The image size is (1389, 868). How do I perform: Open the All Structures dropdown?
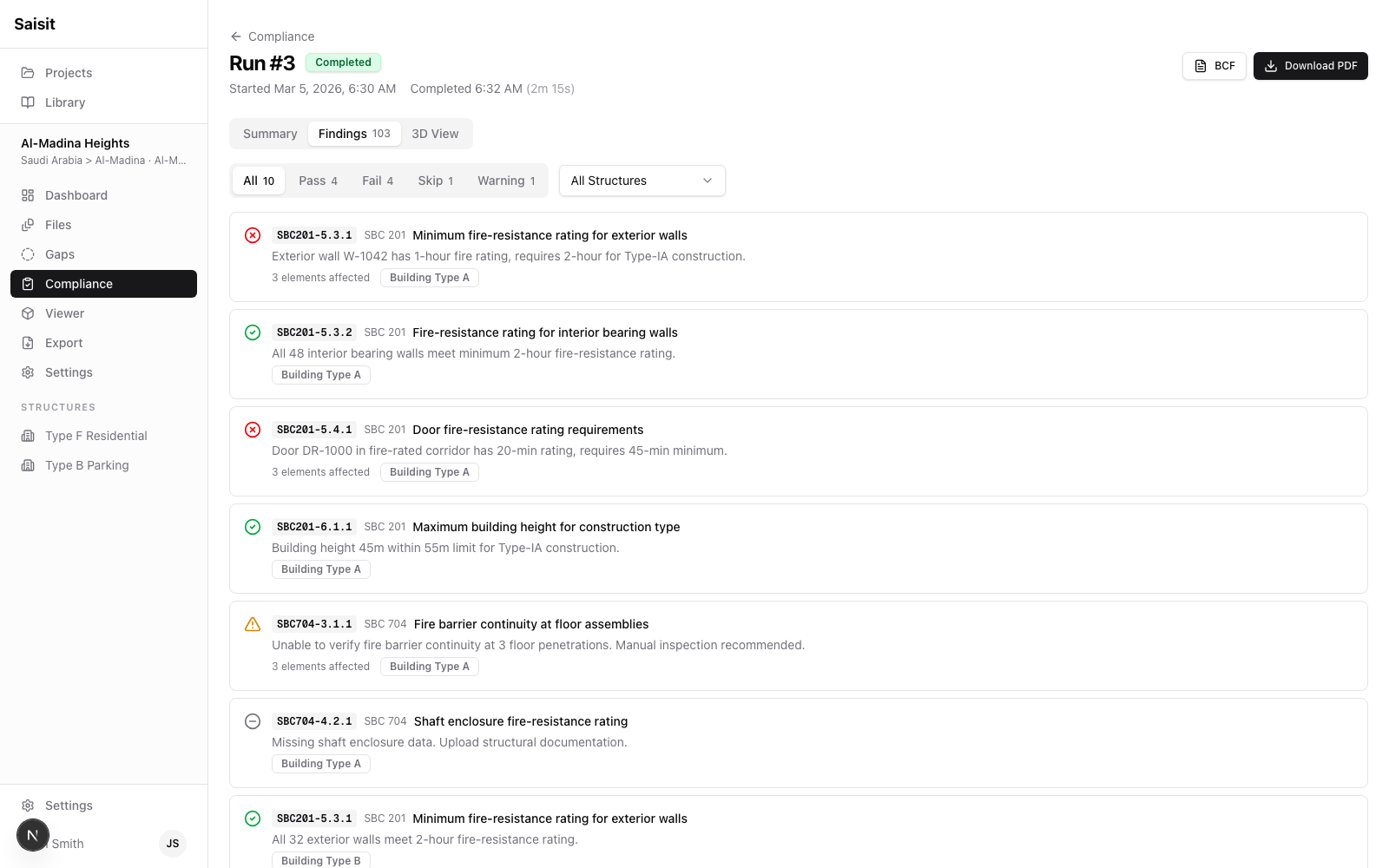642,181
